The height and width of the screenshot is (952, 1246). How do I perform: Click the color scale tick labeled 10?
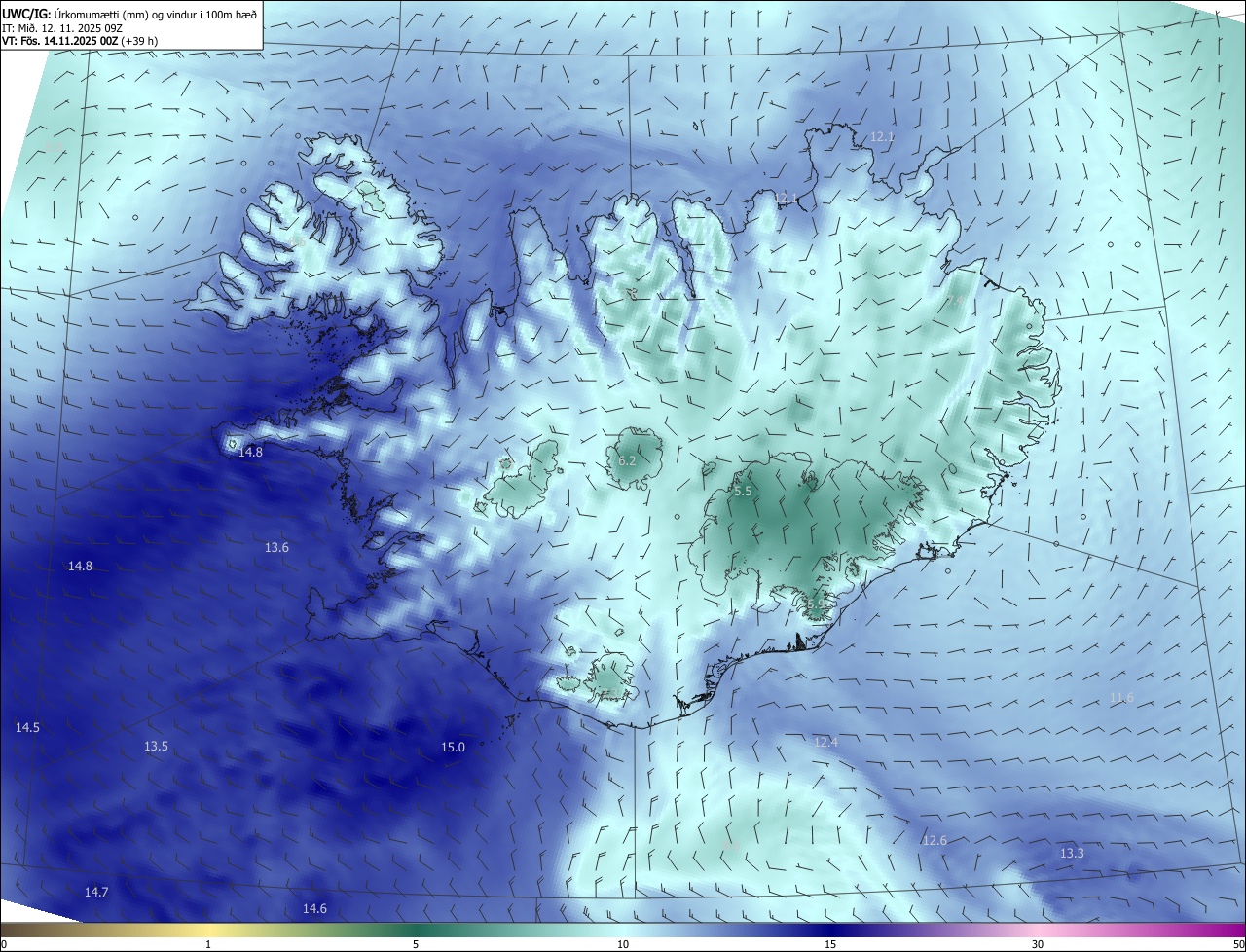pos(623,944)
